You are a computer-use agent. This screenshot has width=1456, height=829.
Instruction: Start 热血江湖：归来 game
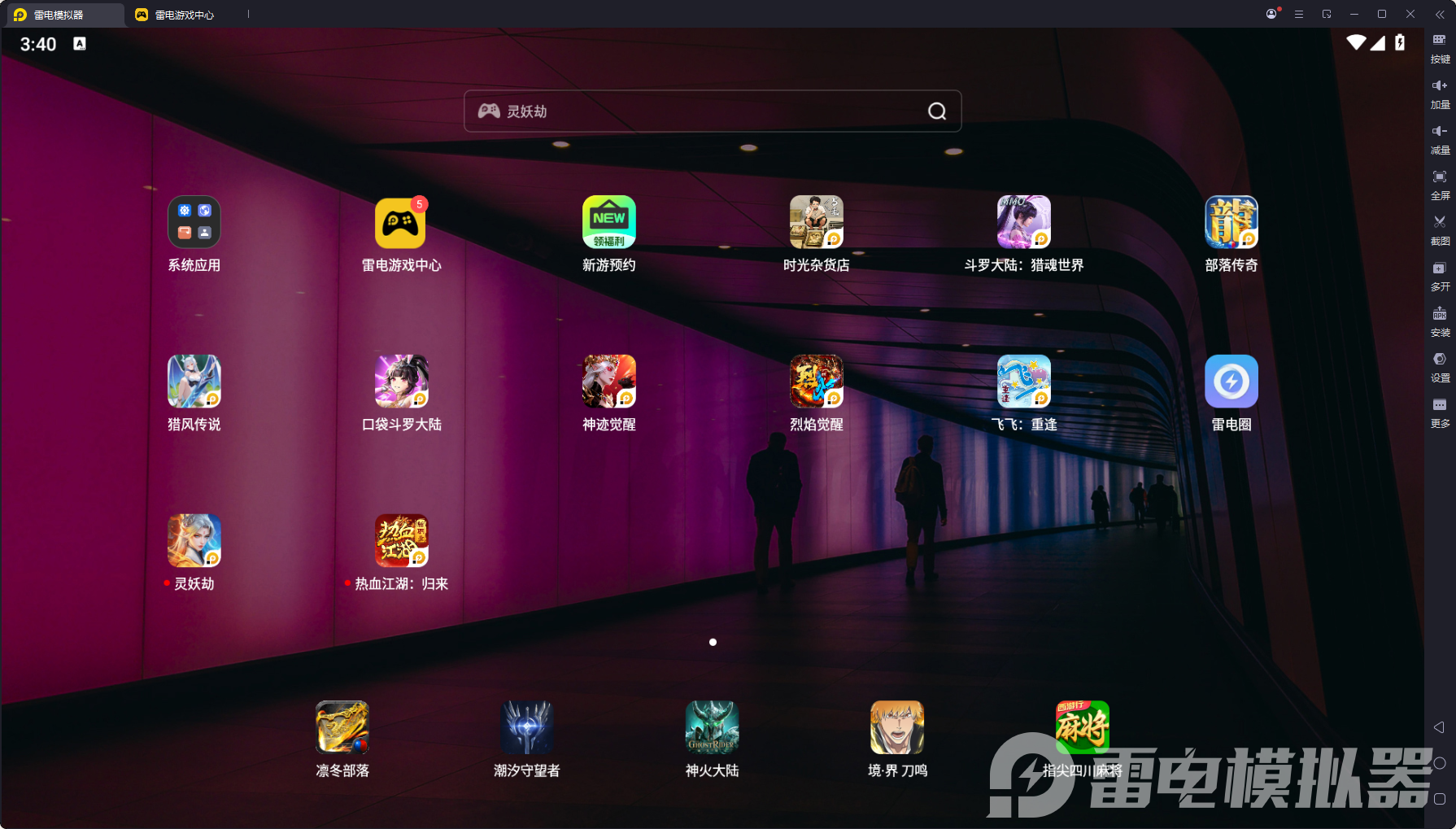point(401,541)
